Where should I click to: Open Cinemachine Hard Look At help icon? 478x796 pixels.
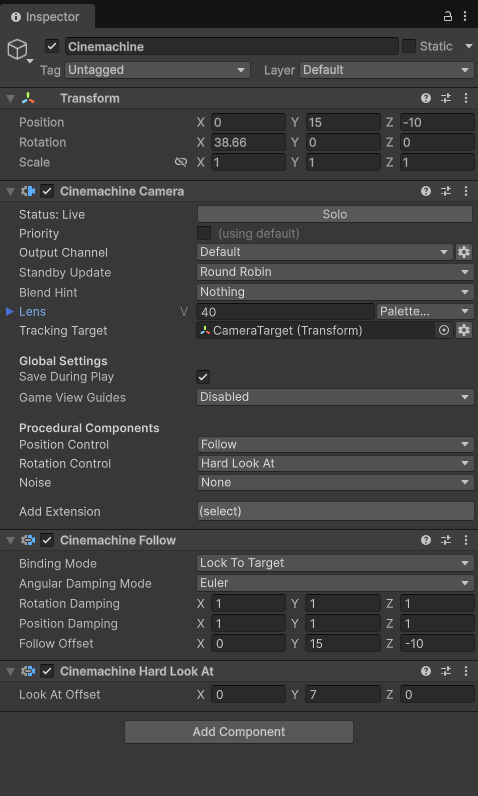coord(426,671)
